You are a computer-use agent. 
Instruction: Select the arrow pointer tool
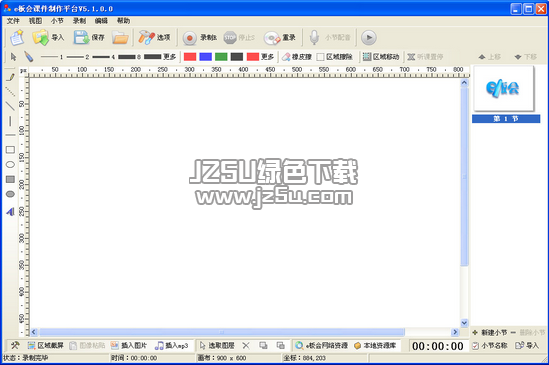click(x=14, y=57)
